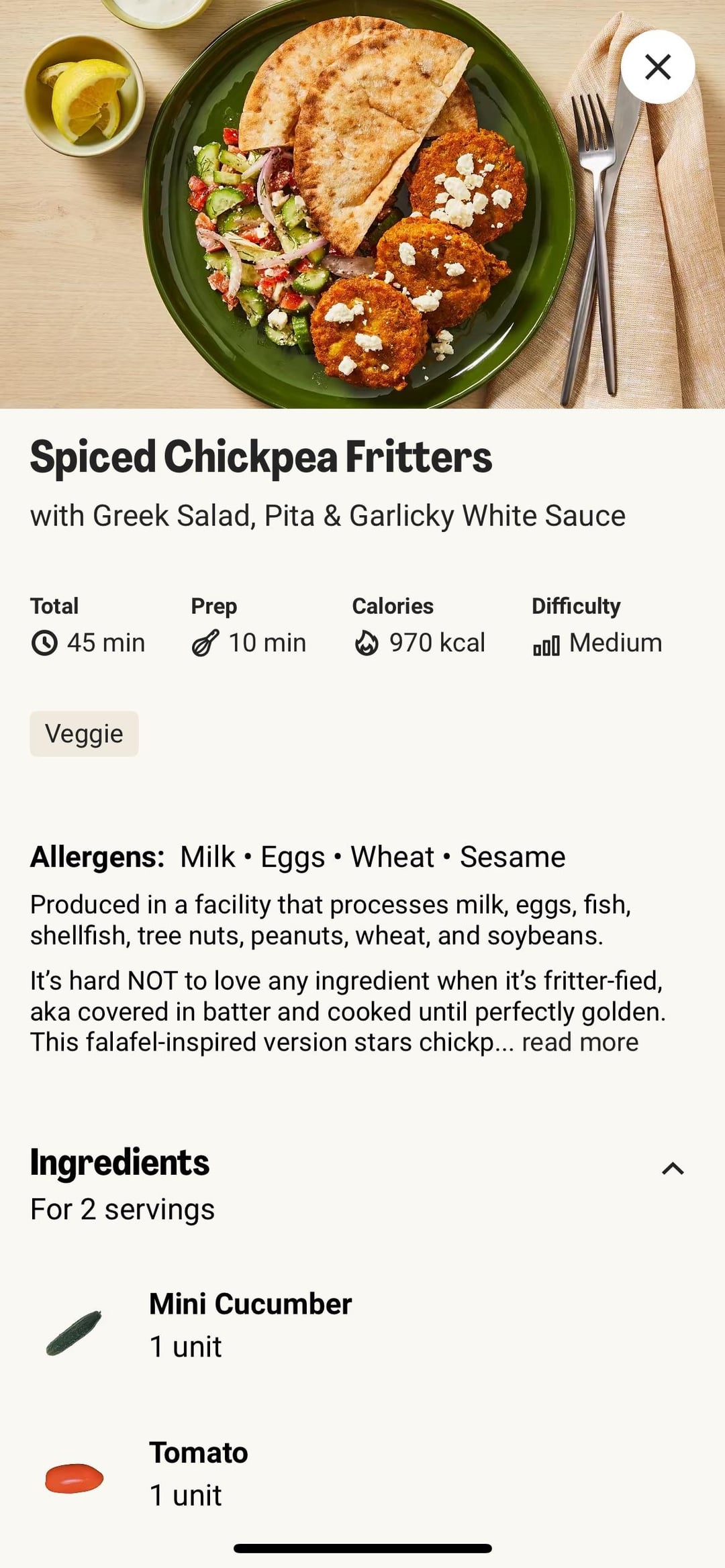Tap the clock icon next to 45 min
The height and width of the screenshot is (1568, 725).
point(44,643)
